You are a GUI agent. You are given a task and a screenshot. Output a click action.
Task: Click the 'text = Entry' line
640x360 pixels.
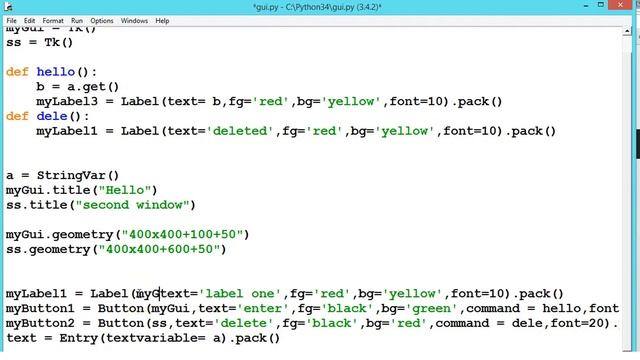(143, 338)
